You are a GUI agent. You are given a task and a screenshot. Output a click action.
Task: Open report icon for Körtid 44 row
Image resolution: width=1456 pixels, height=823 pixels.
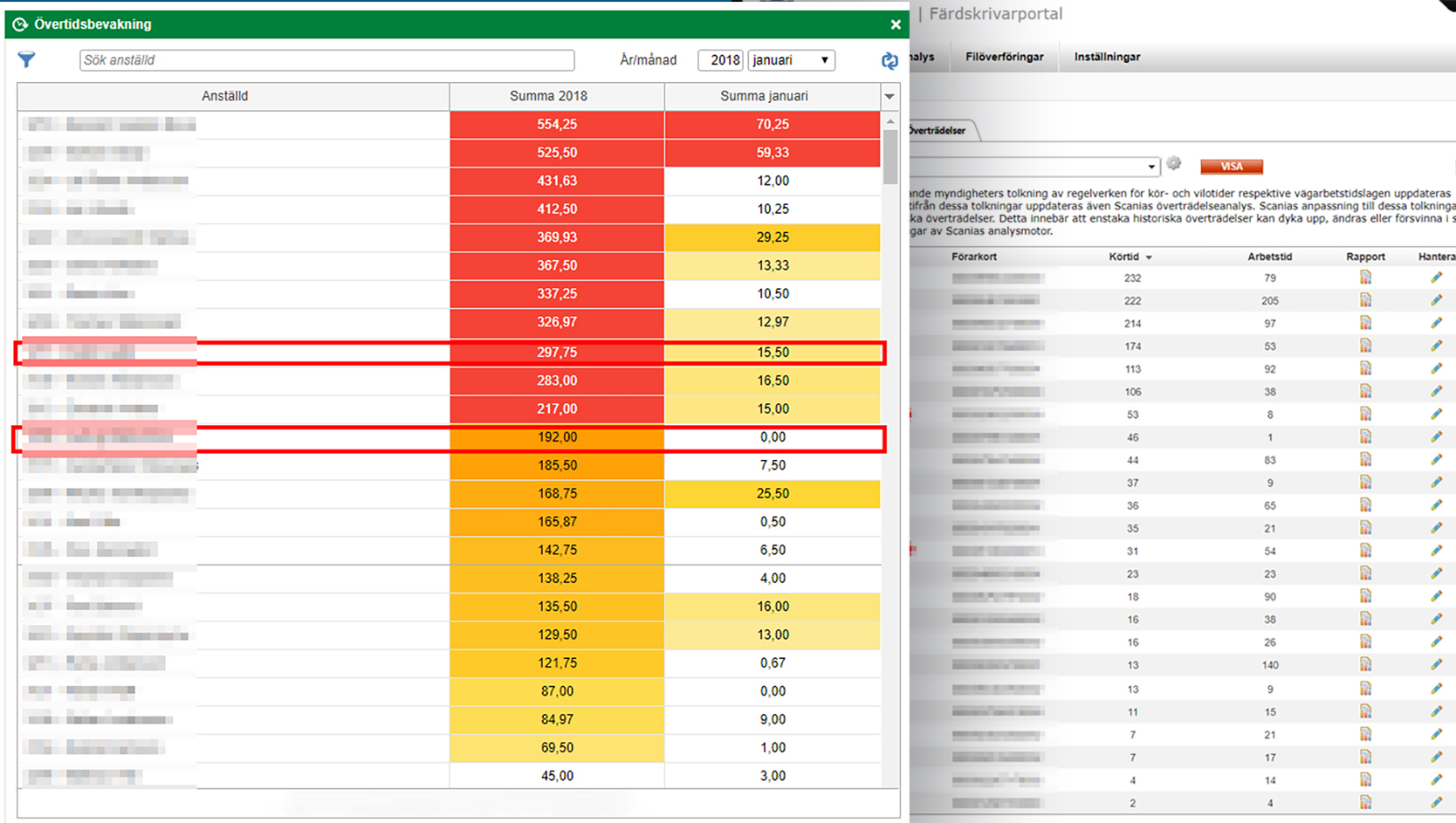(x=1365, y=460)
